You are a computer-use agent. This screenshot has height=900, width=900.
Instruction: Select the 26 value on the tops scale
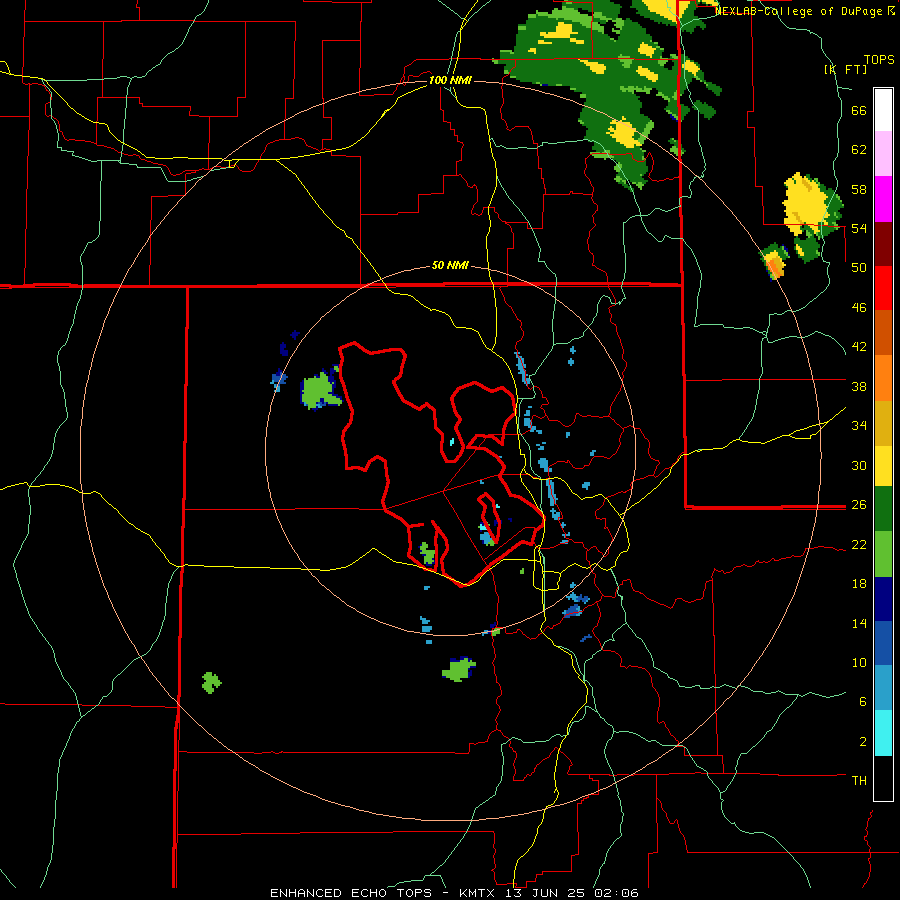point(859,505)
